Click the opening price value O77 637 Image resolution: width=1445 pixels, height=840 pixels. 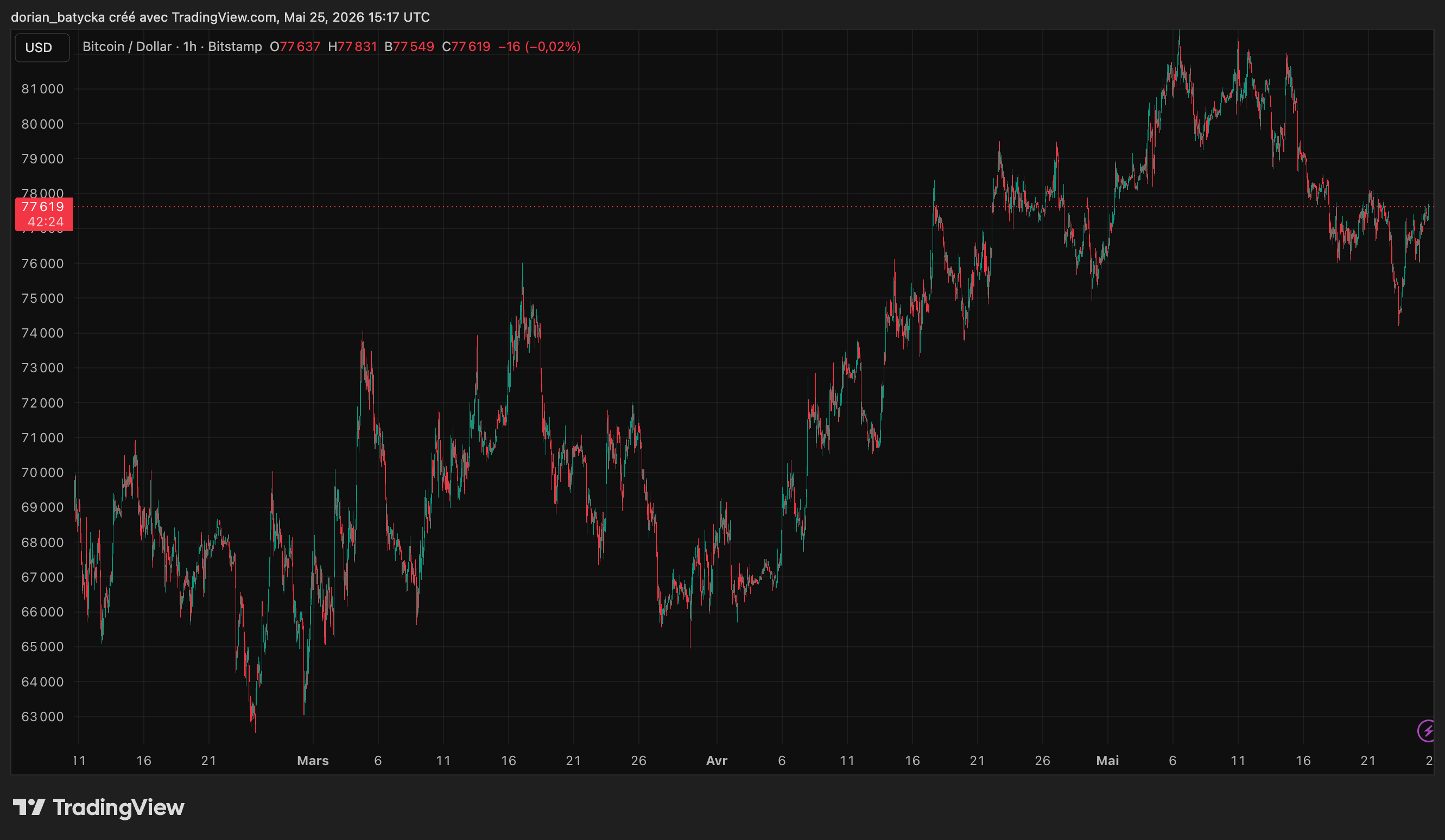[295, 47]
